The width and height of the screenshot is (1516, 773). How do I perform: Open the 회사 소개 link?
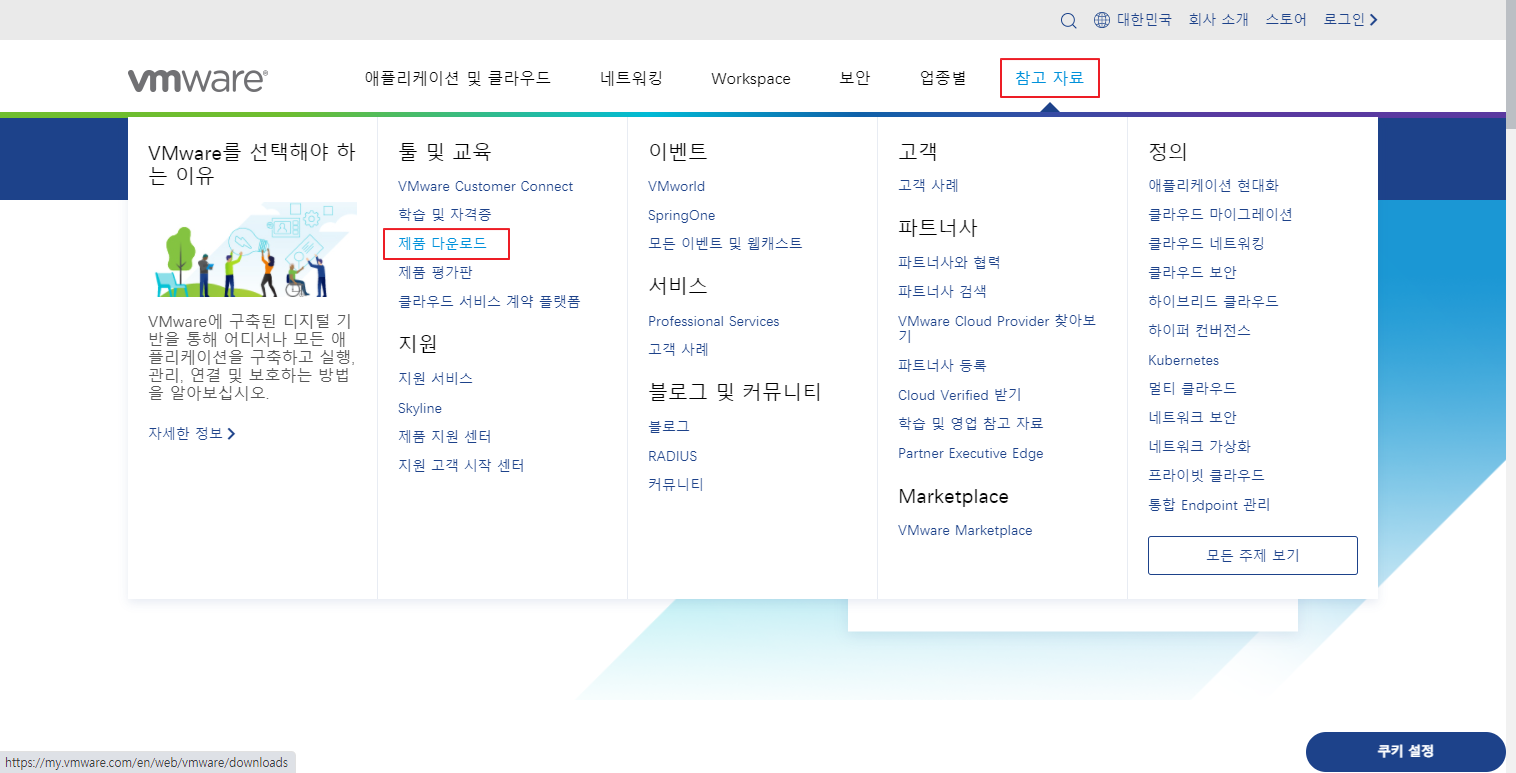point(1218,19)
